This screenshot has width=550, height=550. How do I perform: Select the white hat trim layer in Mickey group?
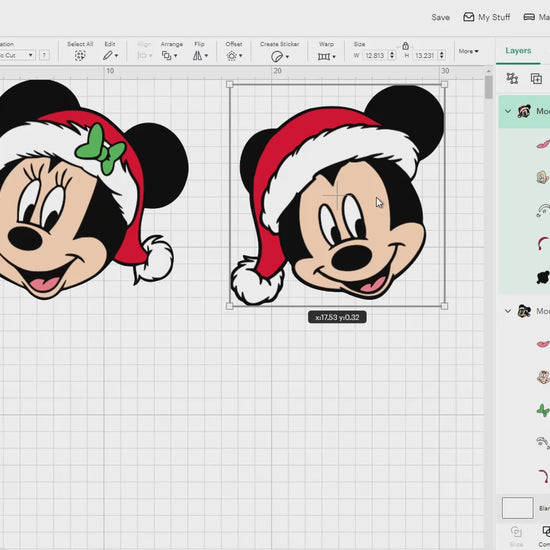(x=543, y=210)
